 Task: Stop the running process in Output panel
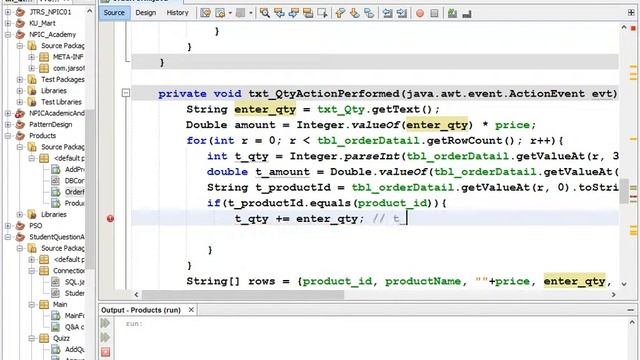(x=105, y=352)
